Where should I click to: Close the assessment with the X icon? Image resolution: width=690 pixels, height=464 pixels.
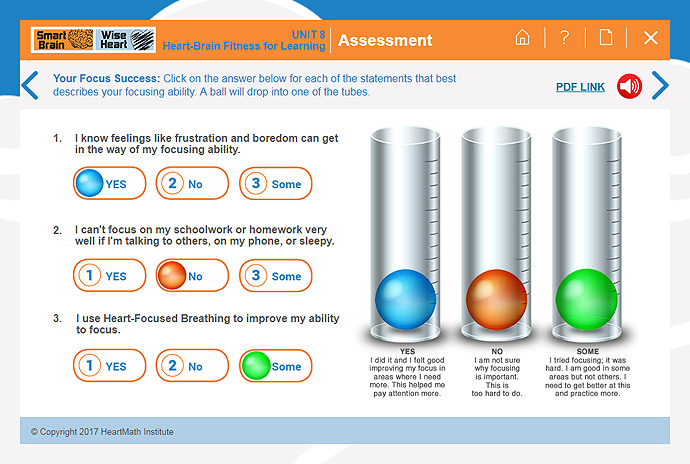[650, 38]
